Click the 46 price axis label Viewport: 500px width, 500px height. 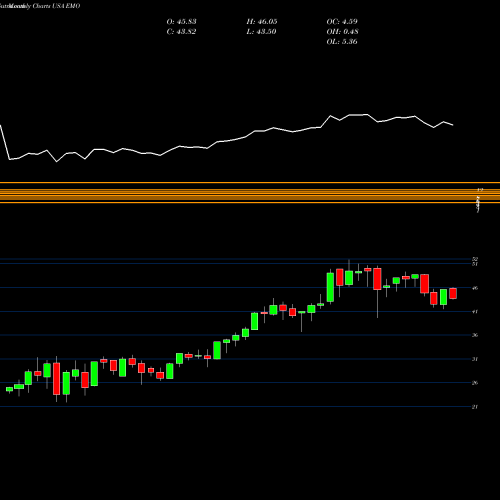(475, 288)
